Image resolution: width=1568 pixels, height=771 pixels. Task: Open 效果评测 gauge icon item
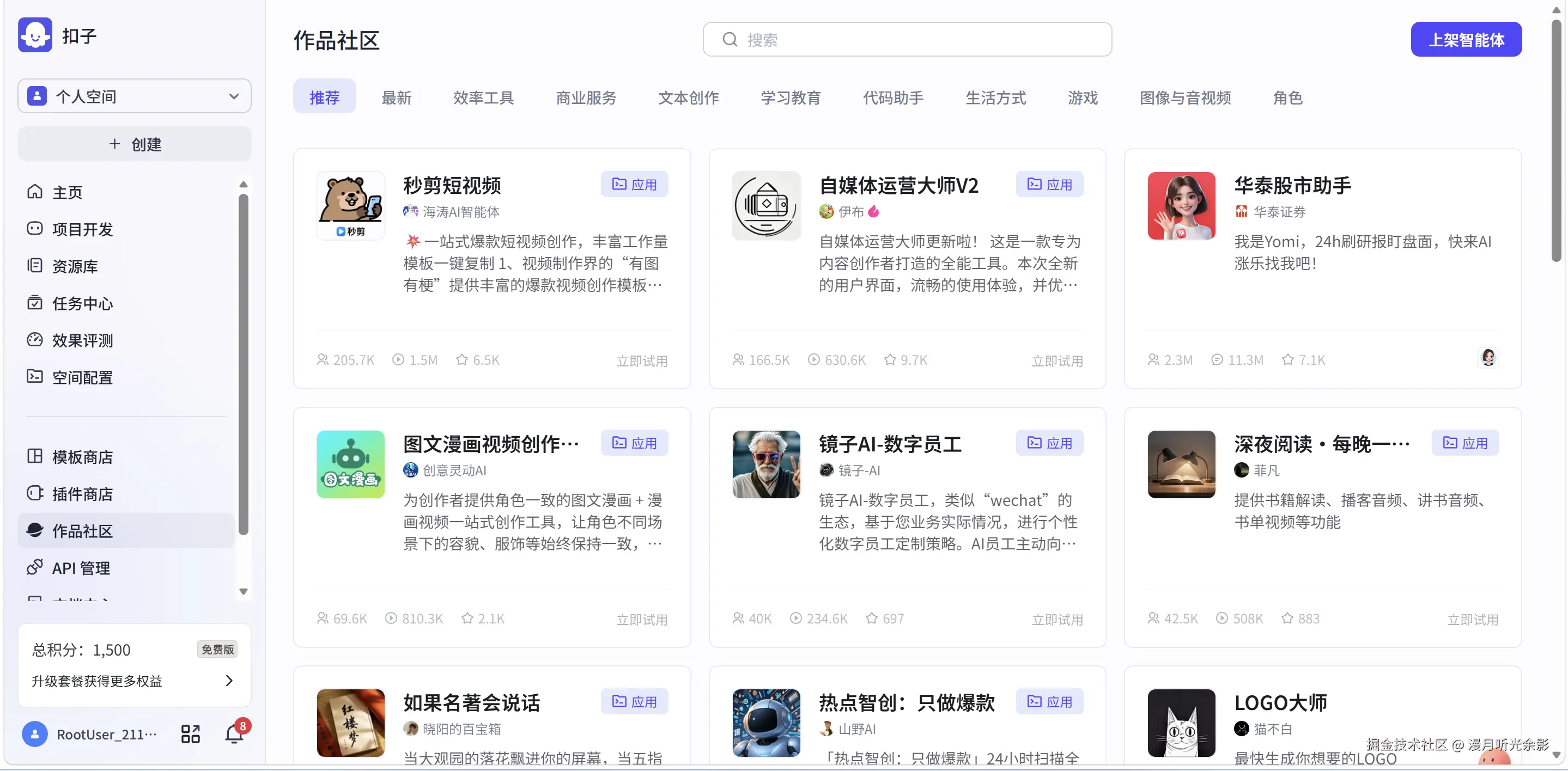pyautogui.click(x=35, y=340)
